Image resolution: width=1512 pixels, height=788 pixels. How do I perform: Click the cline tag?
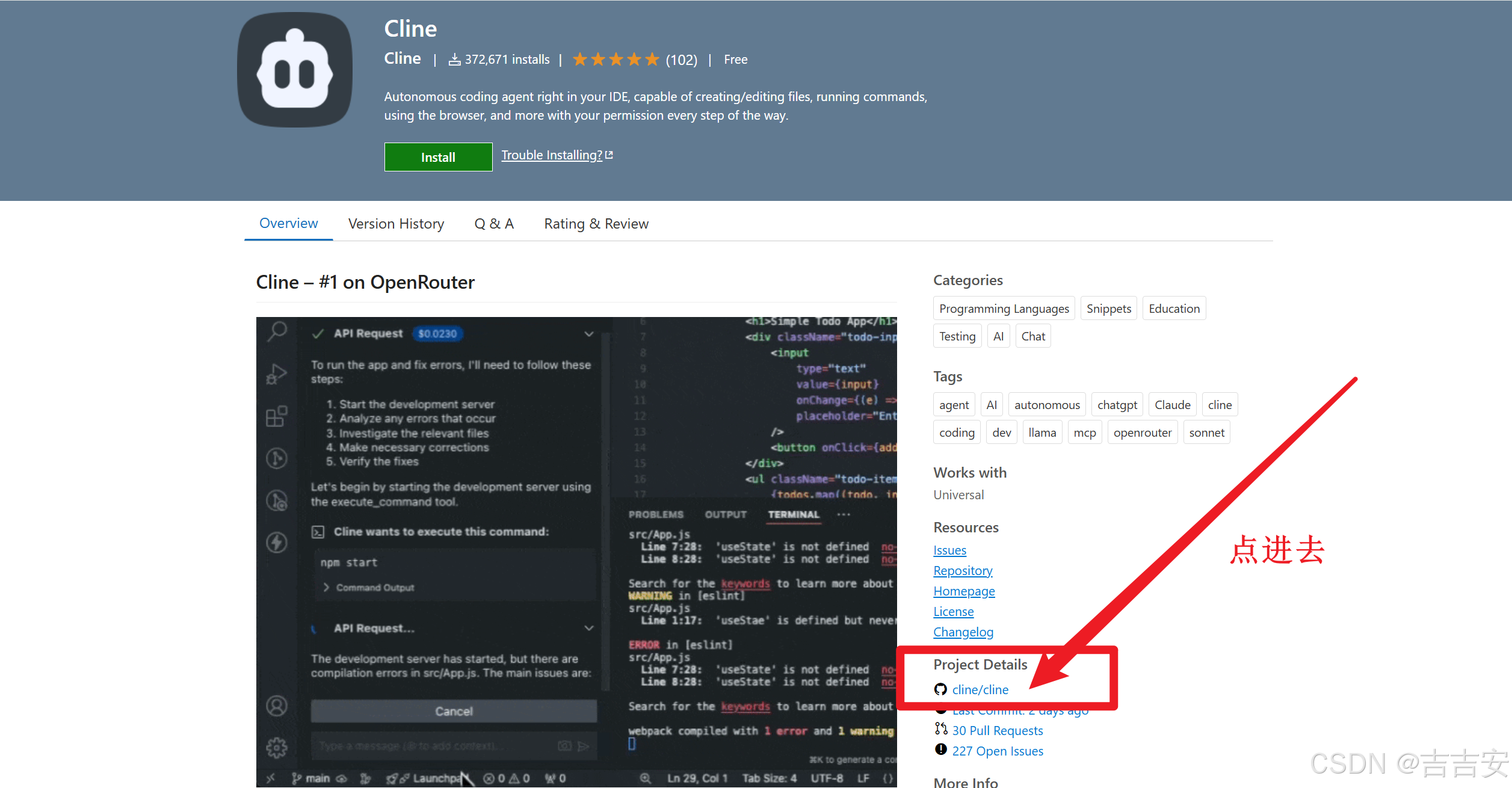click(x=1220, y=405)
